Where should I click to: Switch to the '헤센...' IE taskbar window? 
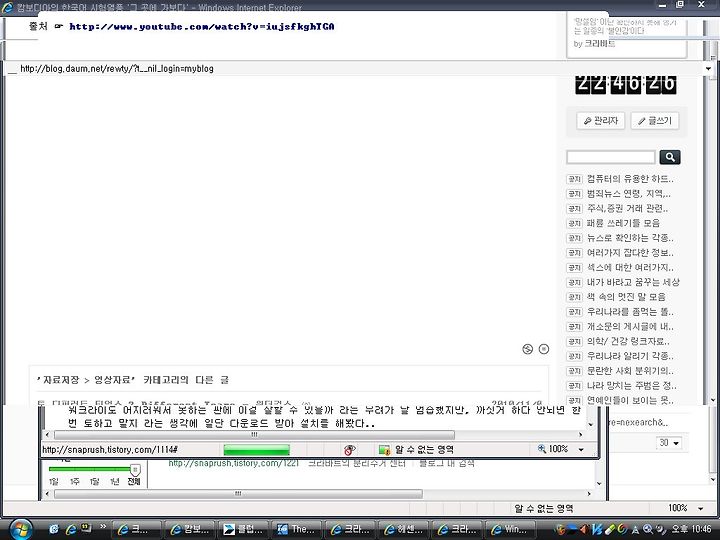tap(403, 529)
